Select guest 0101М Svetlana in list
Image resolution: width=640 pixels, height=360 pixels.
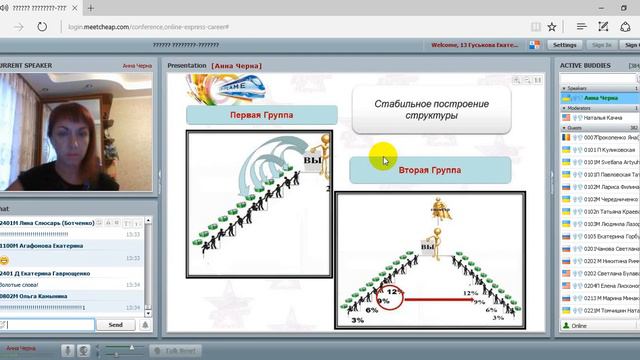coord(600,162)
